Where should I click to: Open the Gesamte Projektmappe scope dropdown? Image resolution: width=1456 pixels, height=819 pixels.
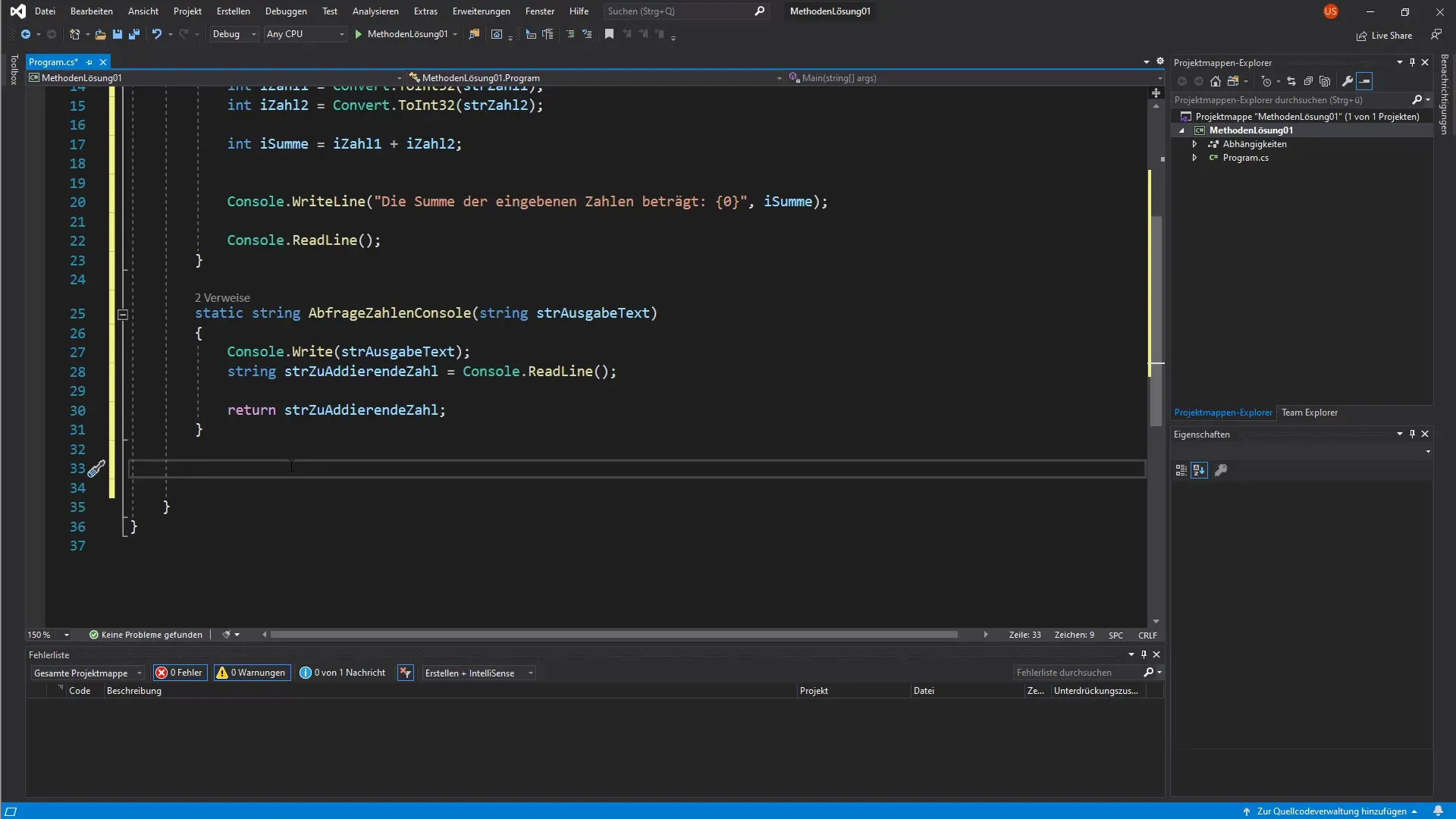87,673
